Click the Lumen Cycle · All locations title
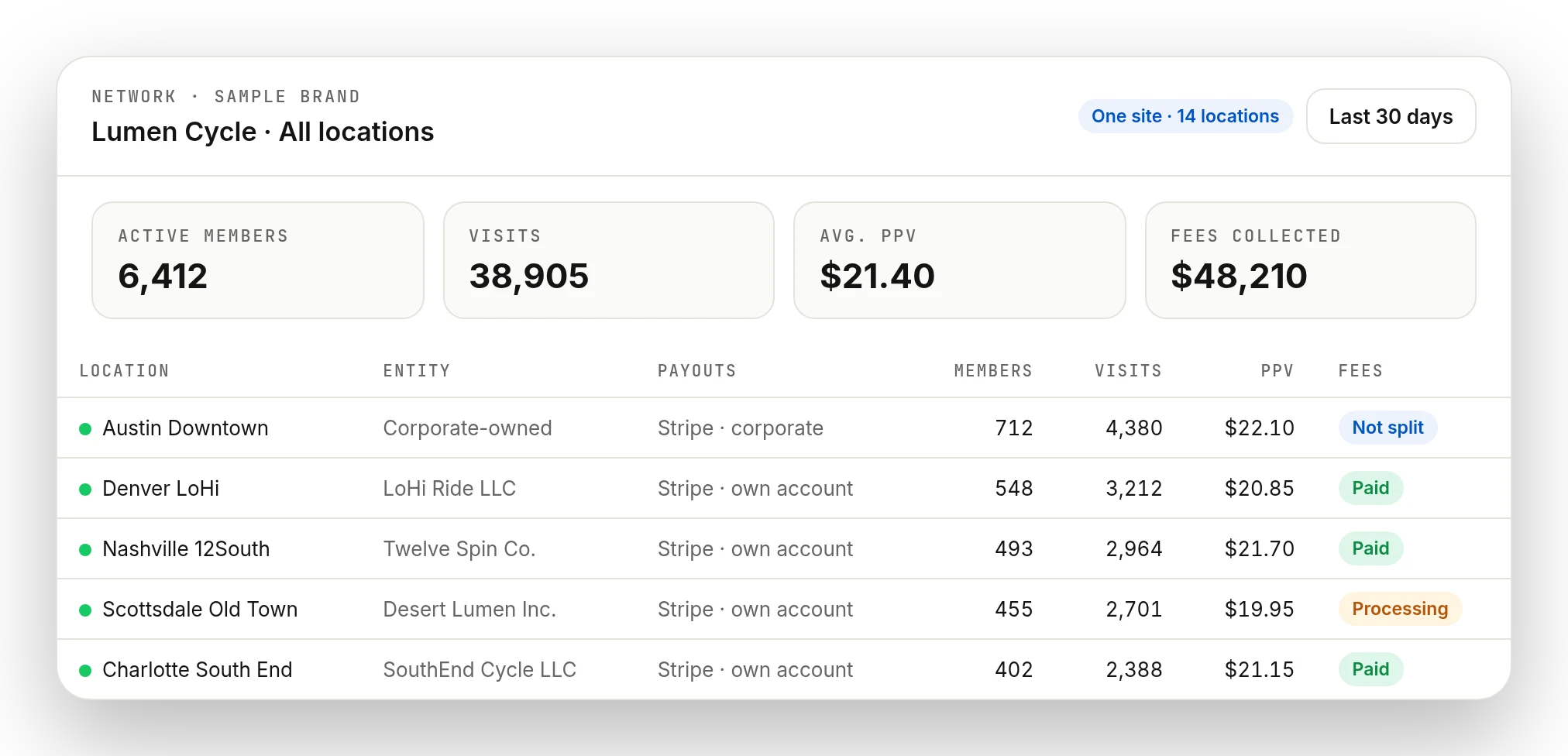The height and width of the screenshot is (756, 1568). click(263, 132)
